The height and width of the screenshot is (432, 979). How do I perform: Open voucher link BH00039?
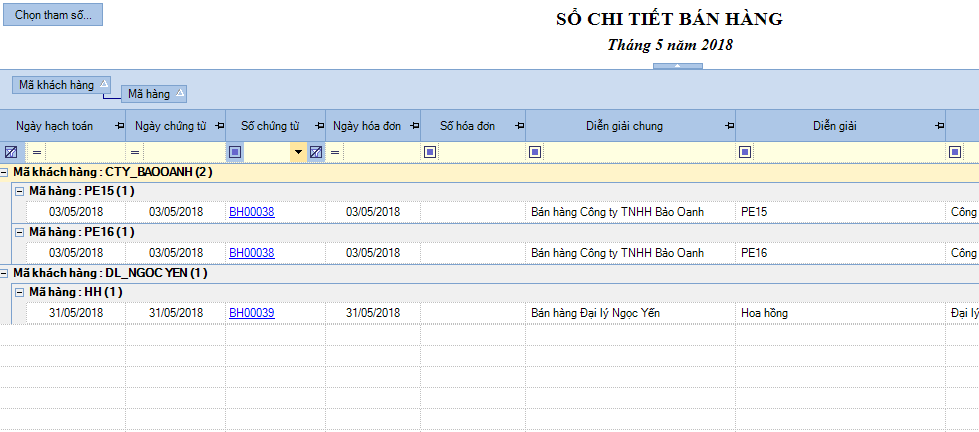point(251,313)
